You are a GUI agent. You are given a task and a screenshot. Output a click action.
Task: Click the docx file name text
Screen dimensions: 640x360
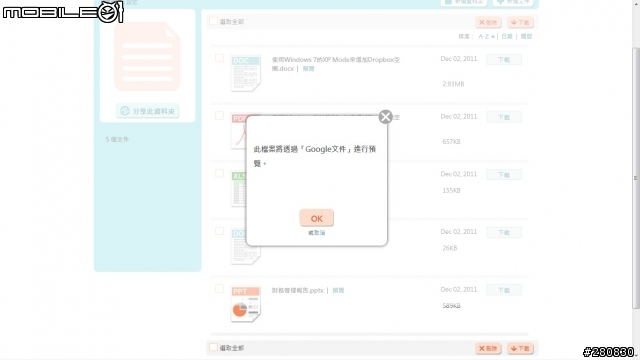tap(336, 64)
